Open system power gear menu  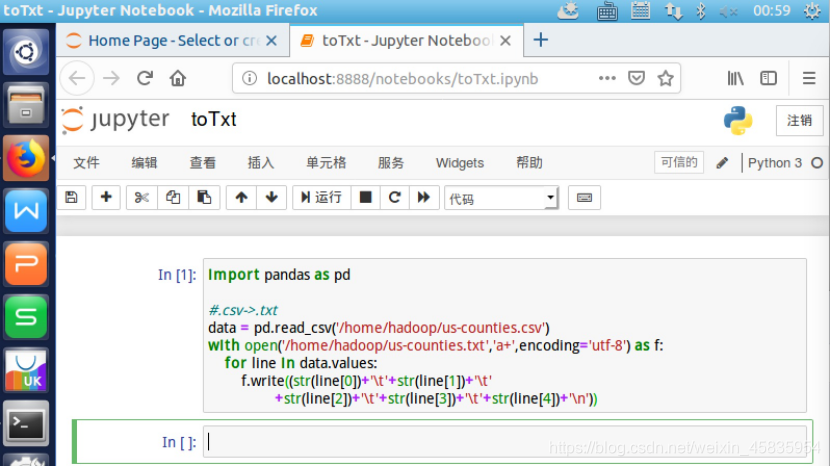tap(812, 11)
